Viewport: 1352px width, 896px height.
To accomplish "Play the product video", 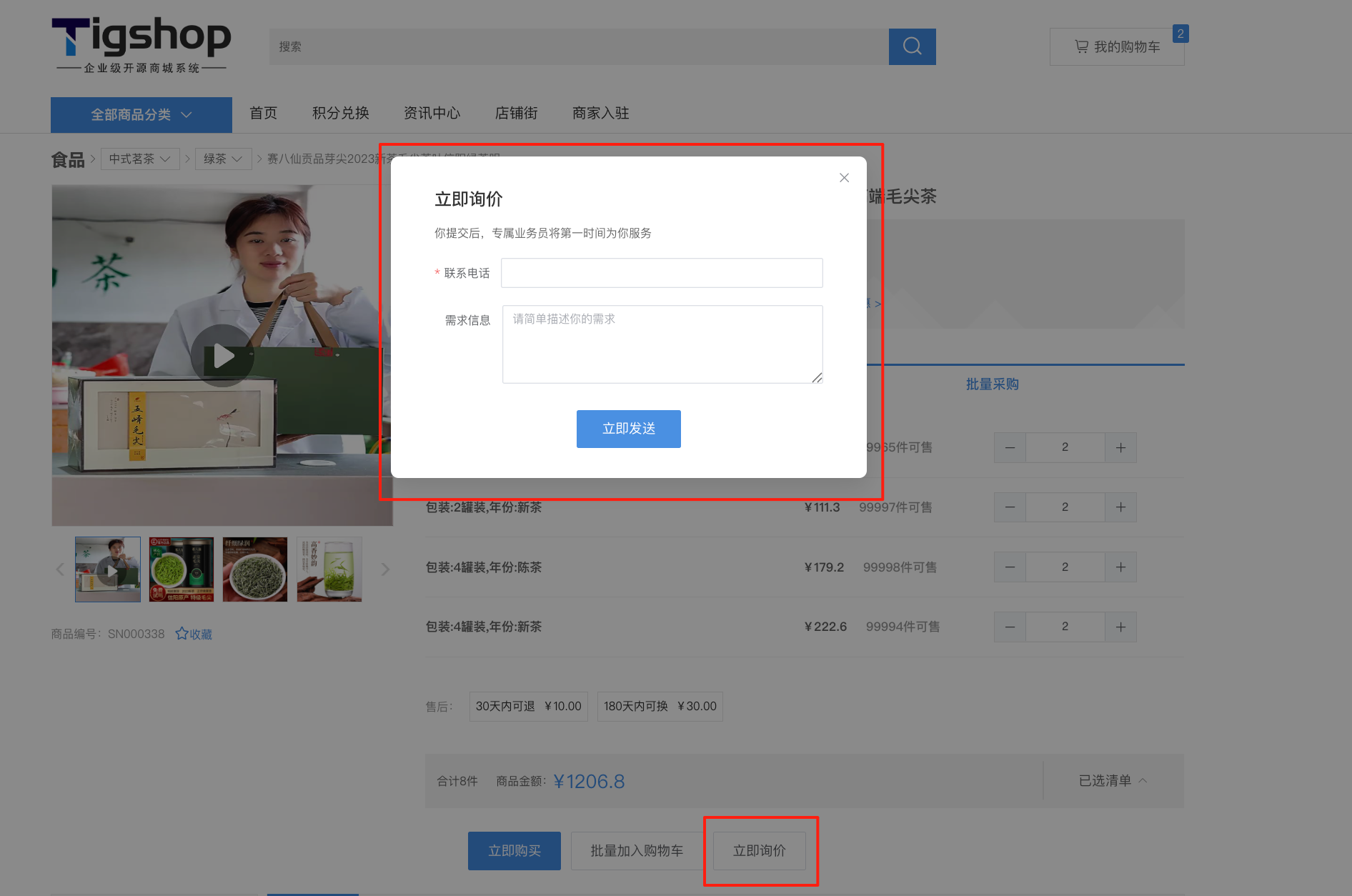I will coord(222,356).
